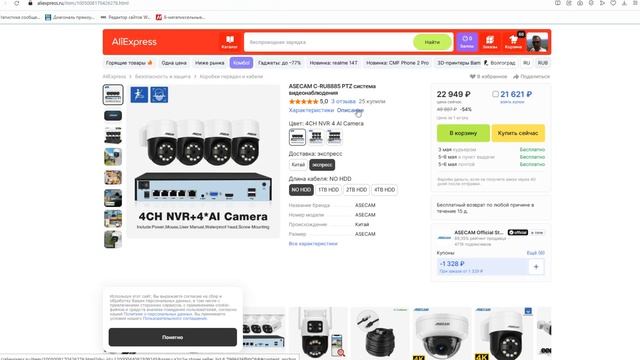This screenshot has height=360, width=640.
Task: Click the browser address bar URL
Action: point(83,3)
